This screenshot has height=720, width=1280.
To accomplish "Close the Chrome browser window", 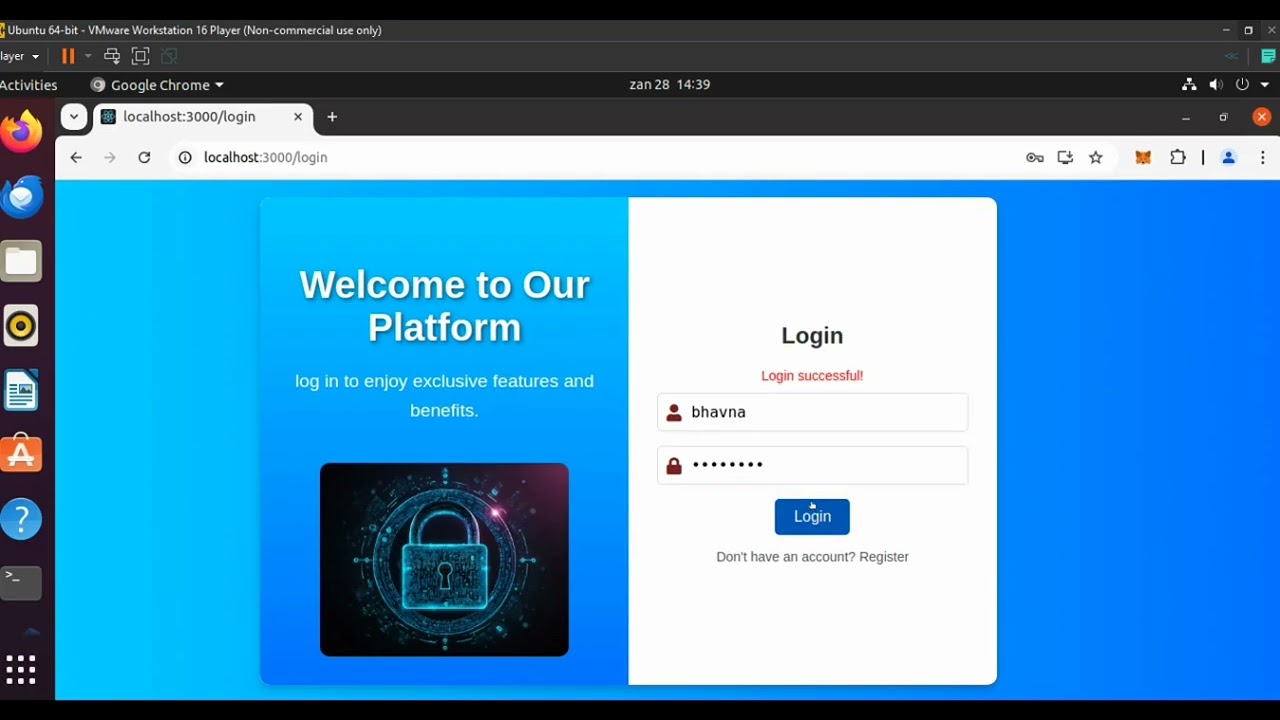I will coord(1261,117).
